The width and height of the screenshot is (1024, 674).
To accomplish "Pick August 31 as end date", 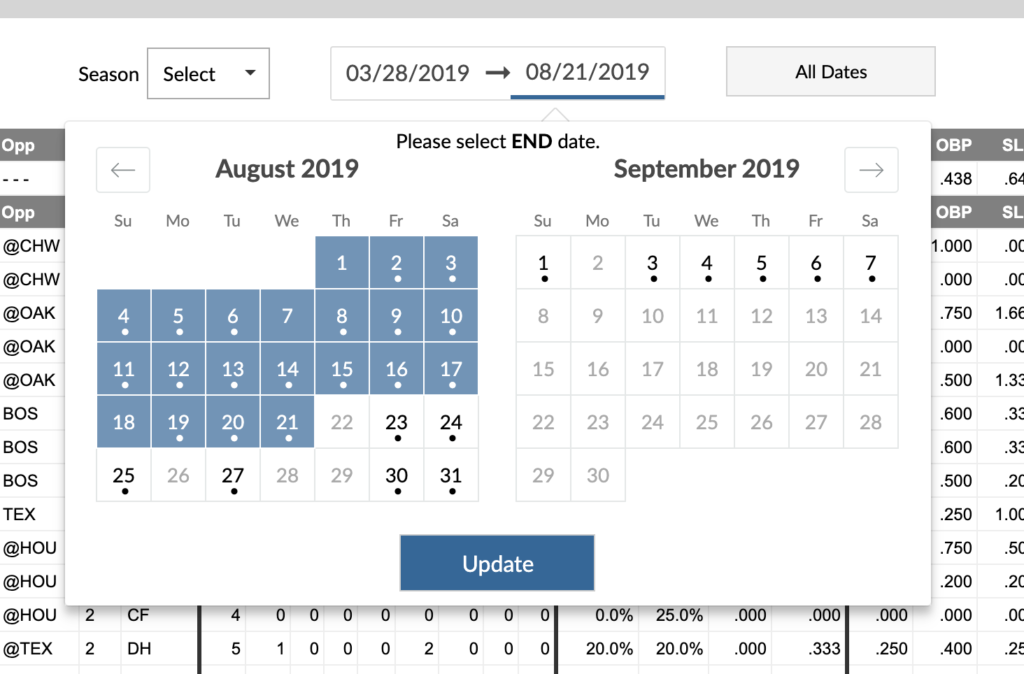I will tap(451, 475).
